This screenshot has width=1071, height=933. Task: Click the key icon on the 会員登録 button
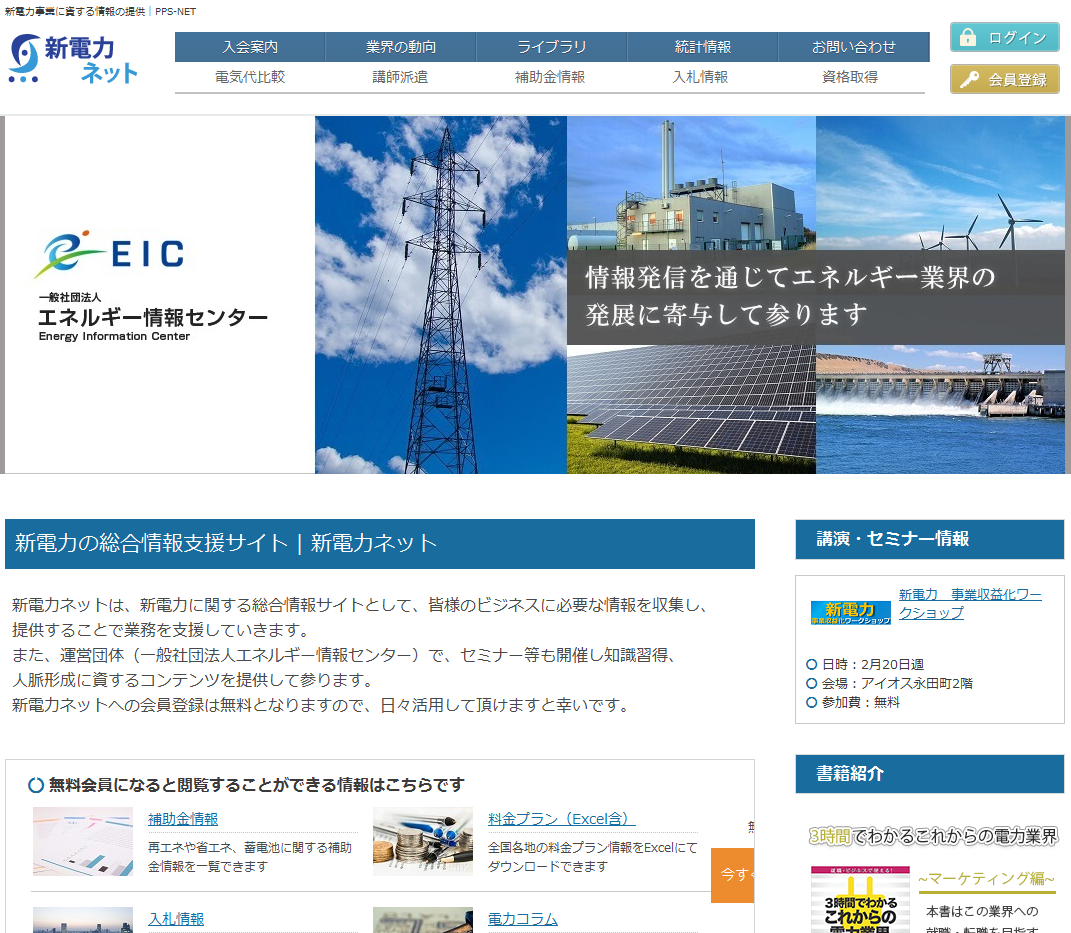(x=969, y=80)
